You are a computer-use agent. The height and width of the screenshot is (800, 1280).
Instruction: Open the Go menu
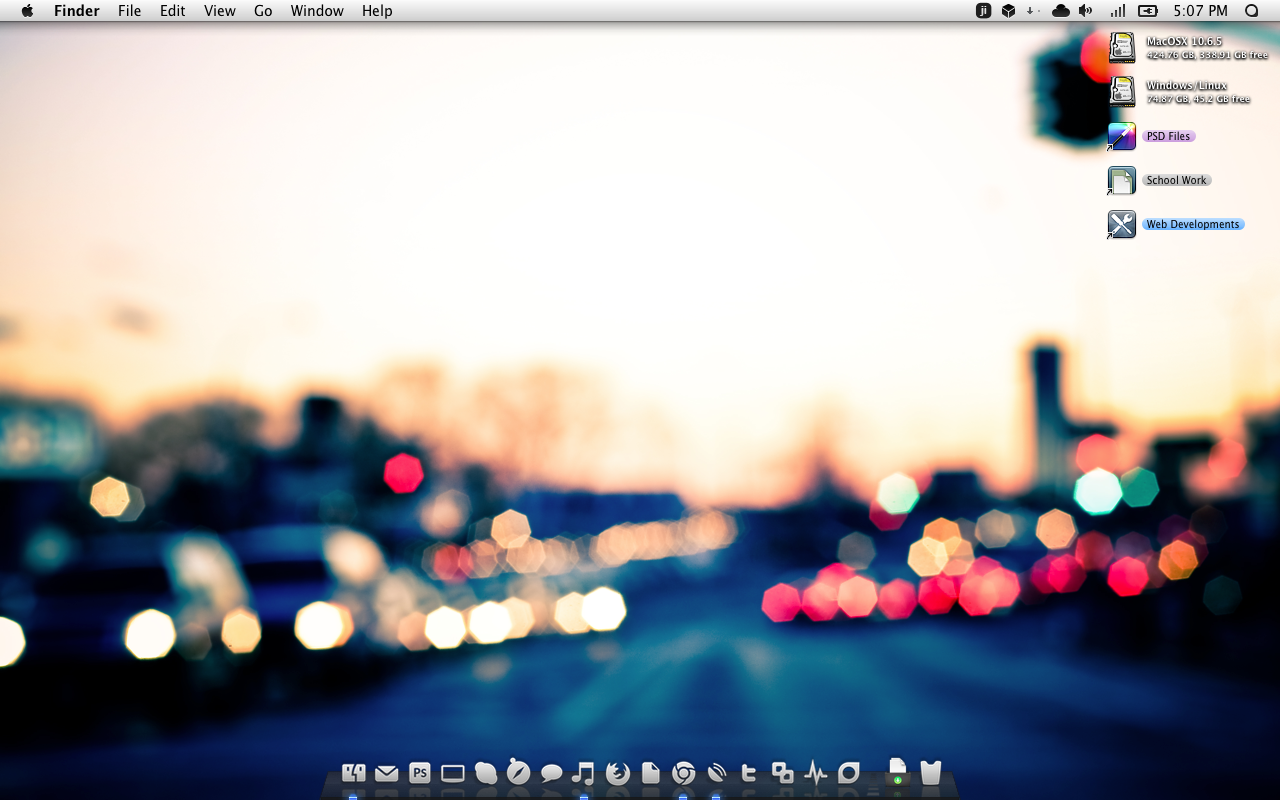pos(263,11)
